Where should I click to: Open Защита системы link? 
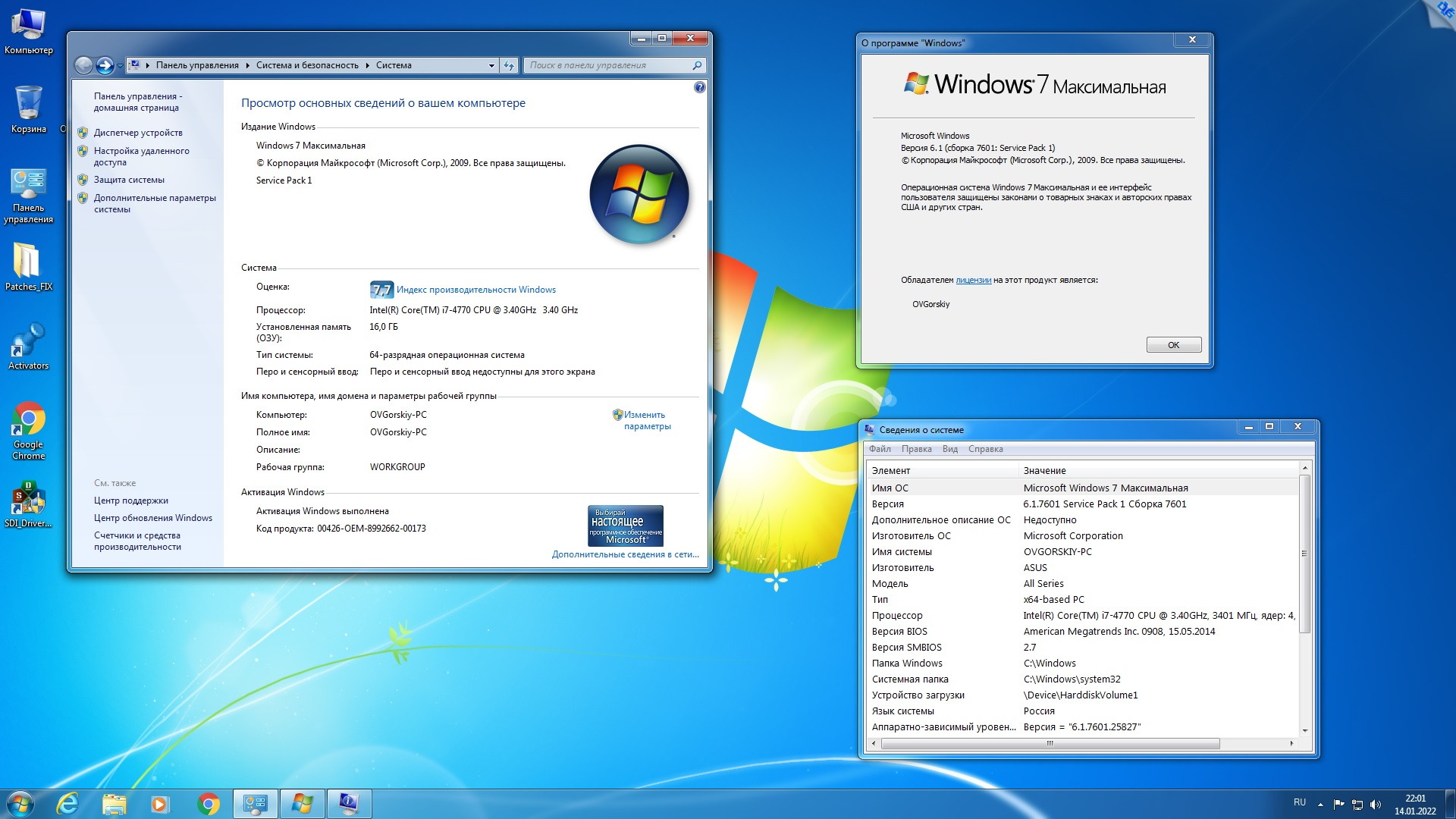click(x=129, y=180)
